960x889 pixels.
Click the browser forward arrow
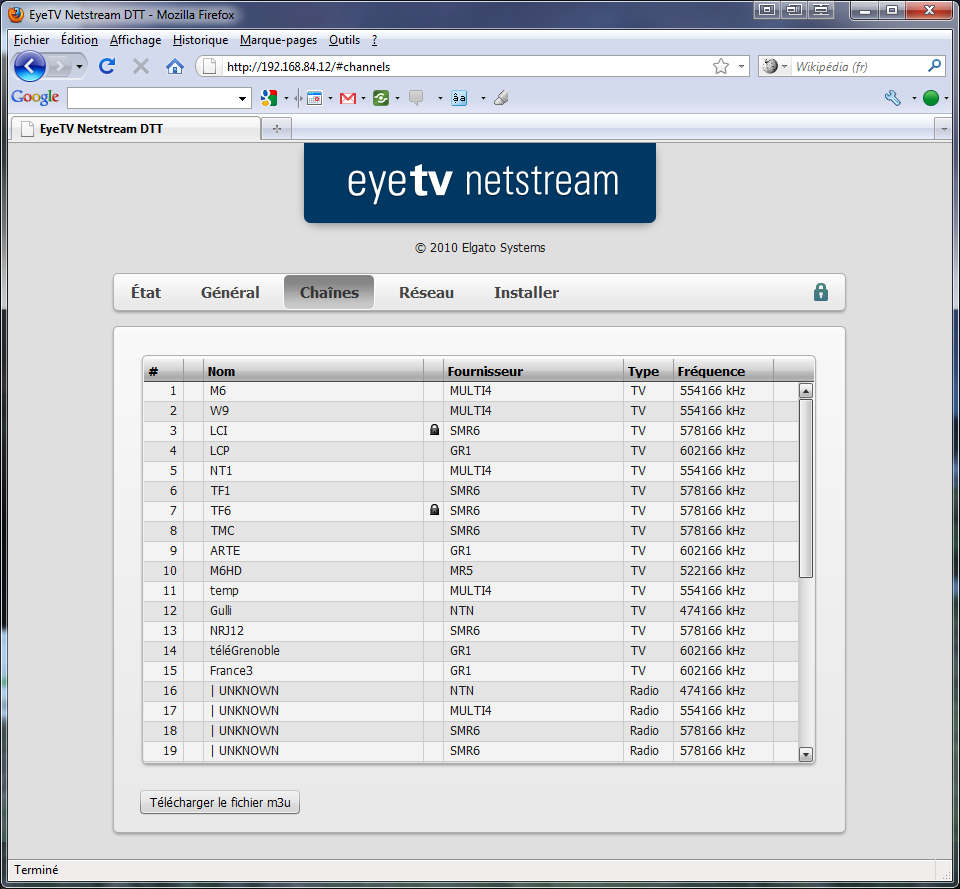coord(59,66)
